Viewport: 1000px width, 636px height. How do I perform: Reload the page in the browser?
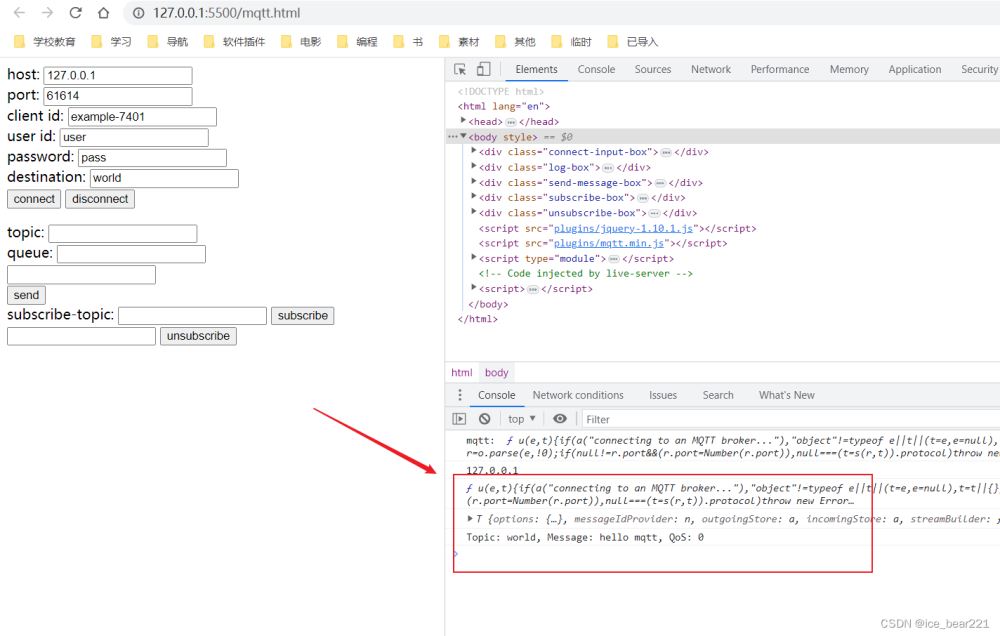75,13
